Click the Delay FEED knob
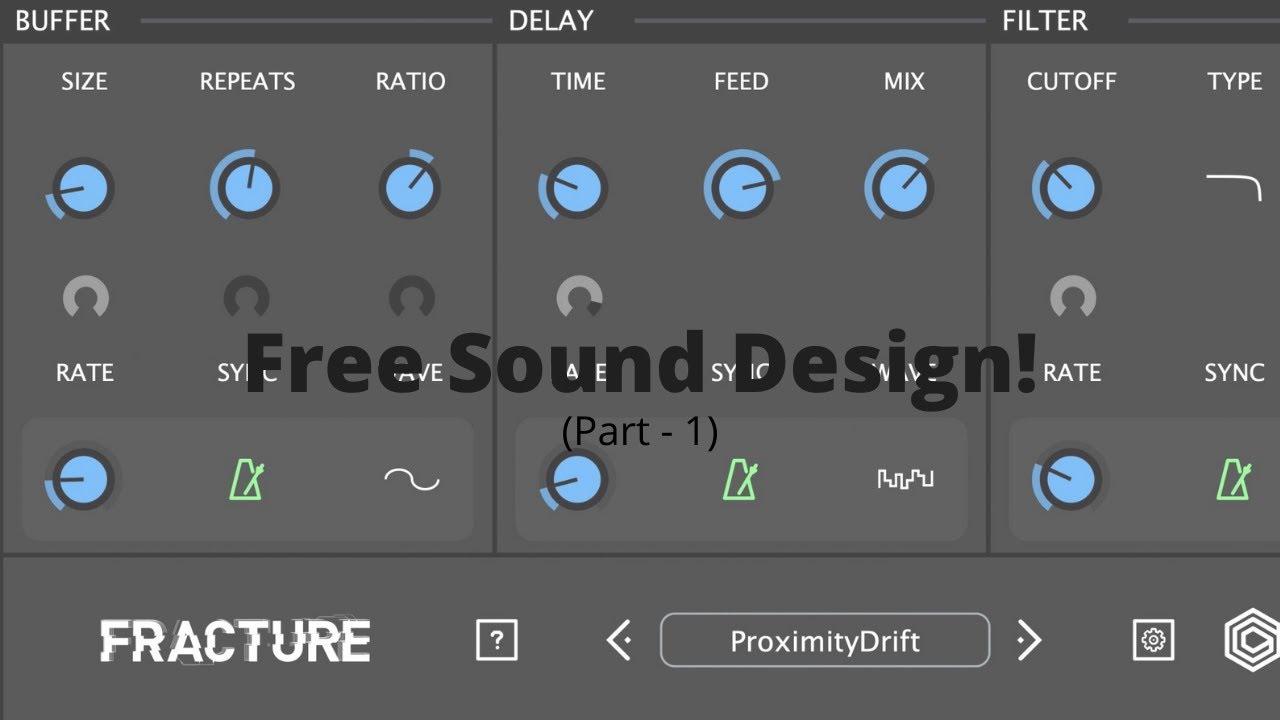Screen dimensions: 1280x720 [741, 187]
